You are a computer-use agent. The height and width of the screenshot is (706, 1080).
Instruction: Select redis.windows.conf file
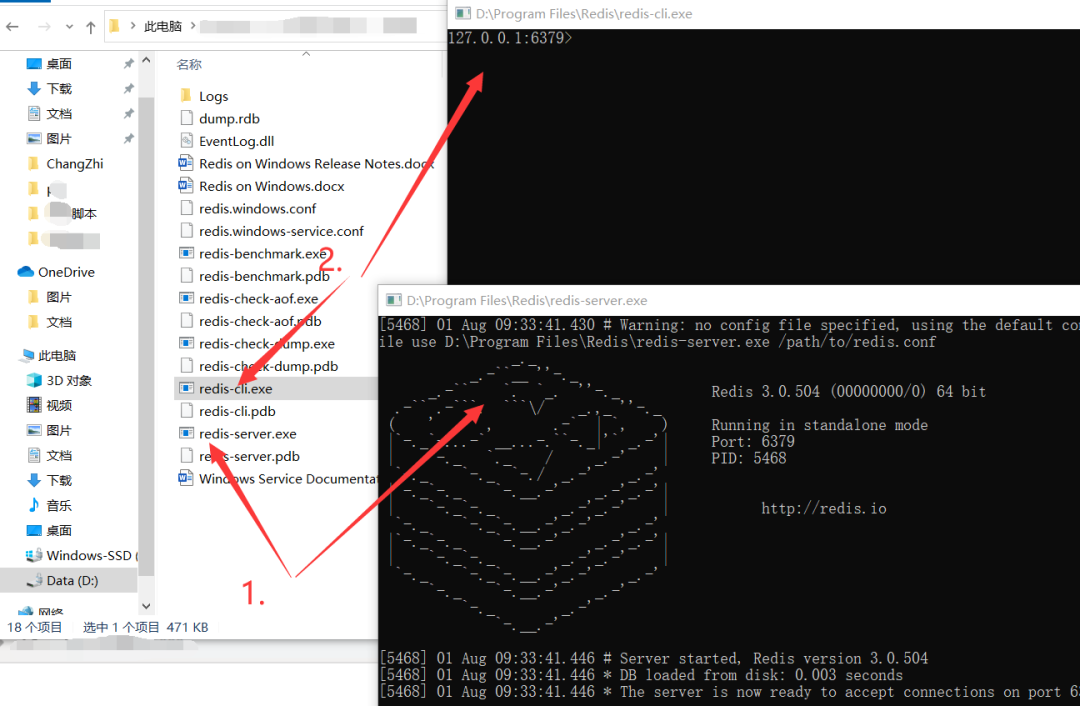[x=258, y=209]
